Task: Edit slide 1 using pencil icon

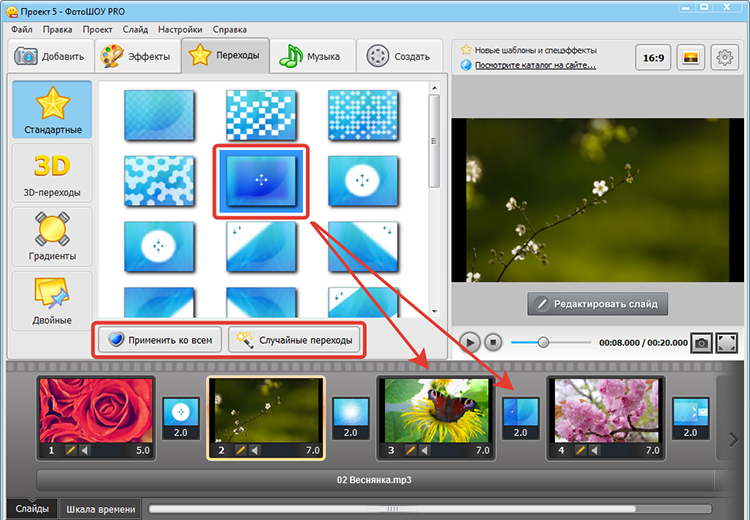Action: tap(70, 450)
